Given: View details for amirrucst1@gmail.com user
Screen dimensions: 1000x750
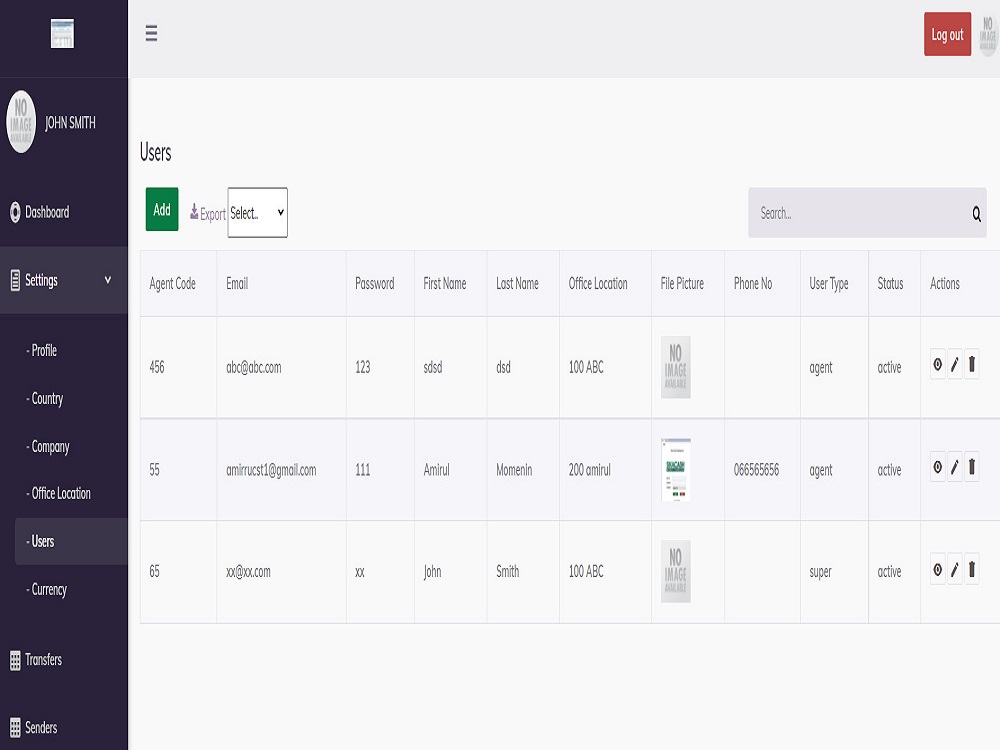Looking at the screenshot, I should point(938,467).
